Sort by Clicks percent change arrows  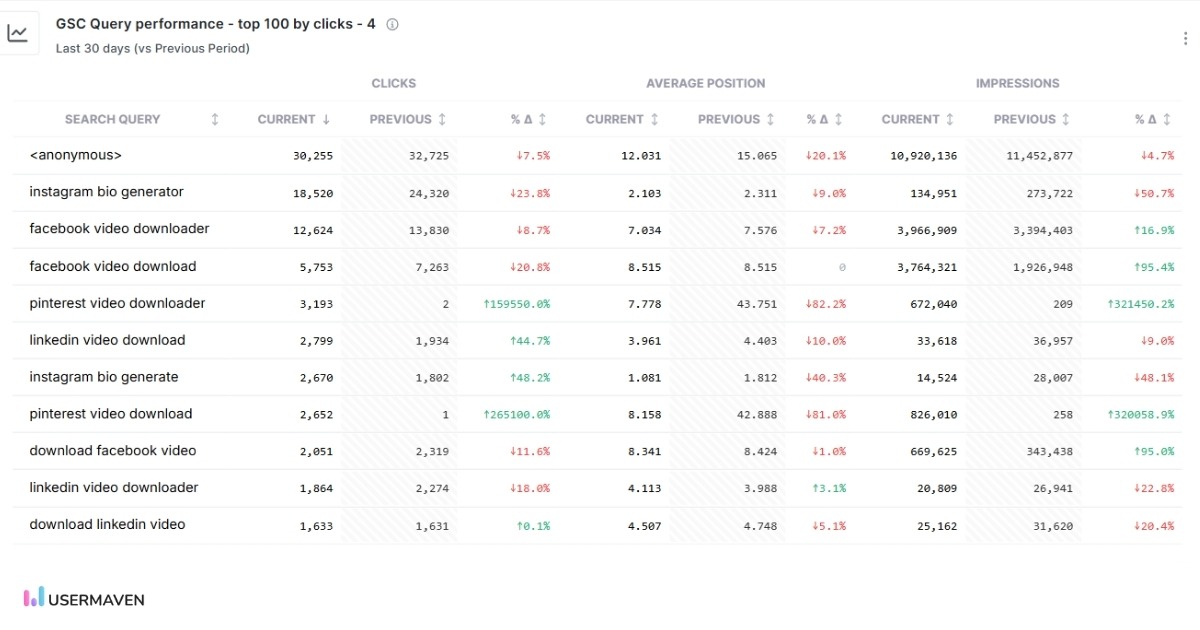tap(542, 120)
